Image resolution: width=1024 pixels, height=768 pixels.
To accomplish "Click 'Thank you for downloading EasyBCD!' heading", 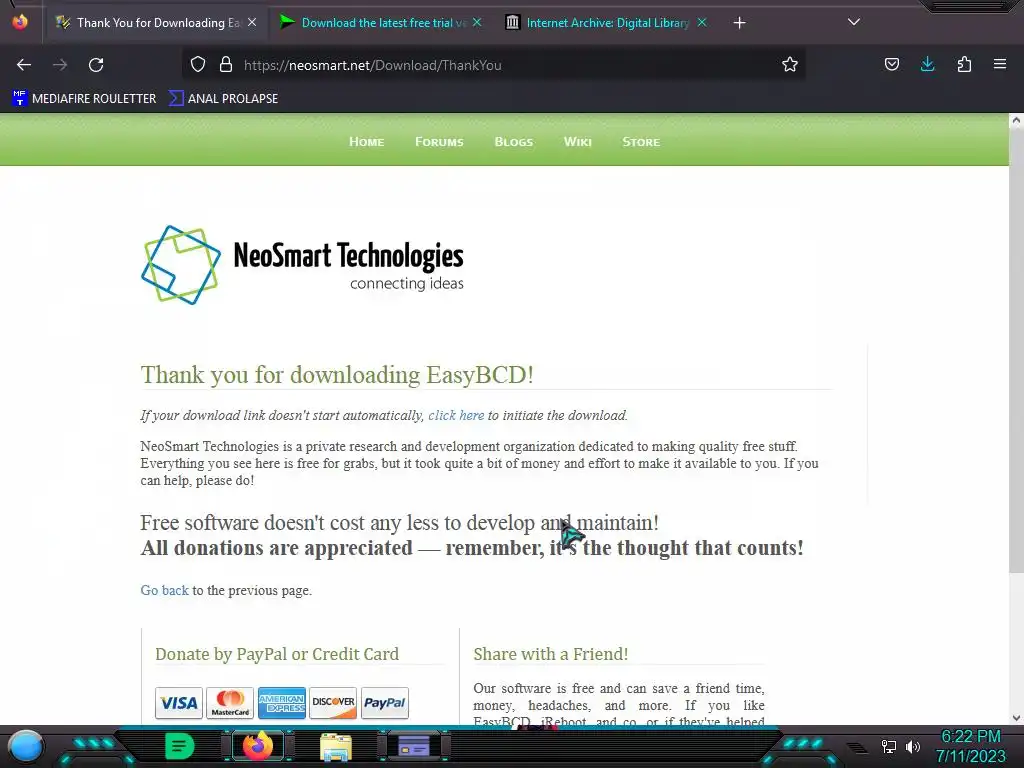I will click(337, 375).
